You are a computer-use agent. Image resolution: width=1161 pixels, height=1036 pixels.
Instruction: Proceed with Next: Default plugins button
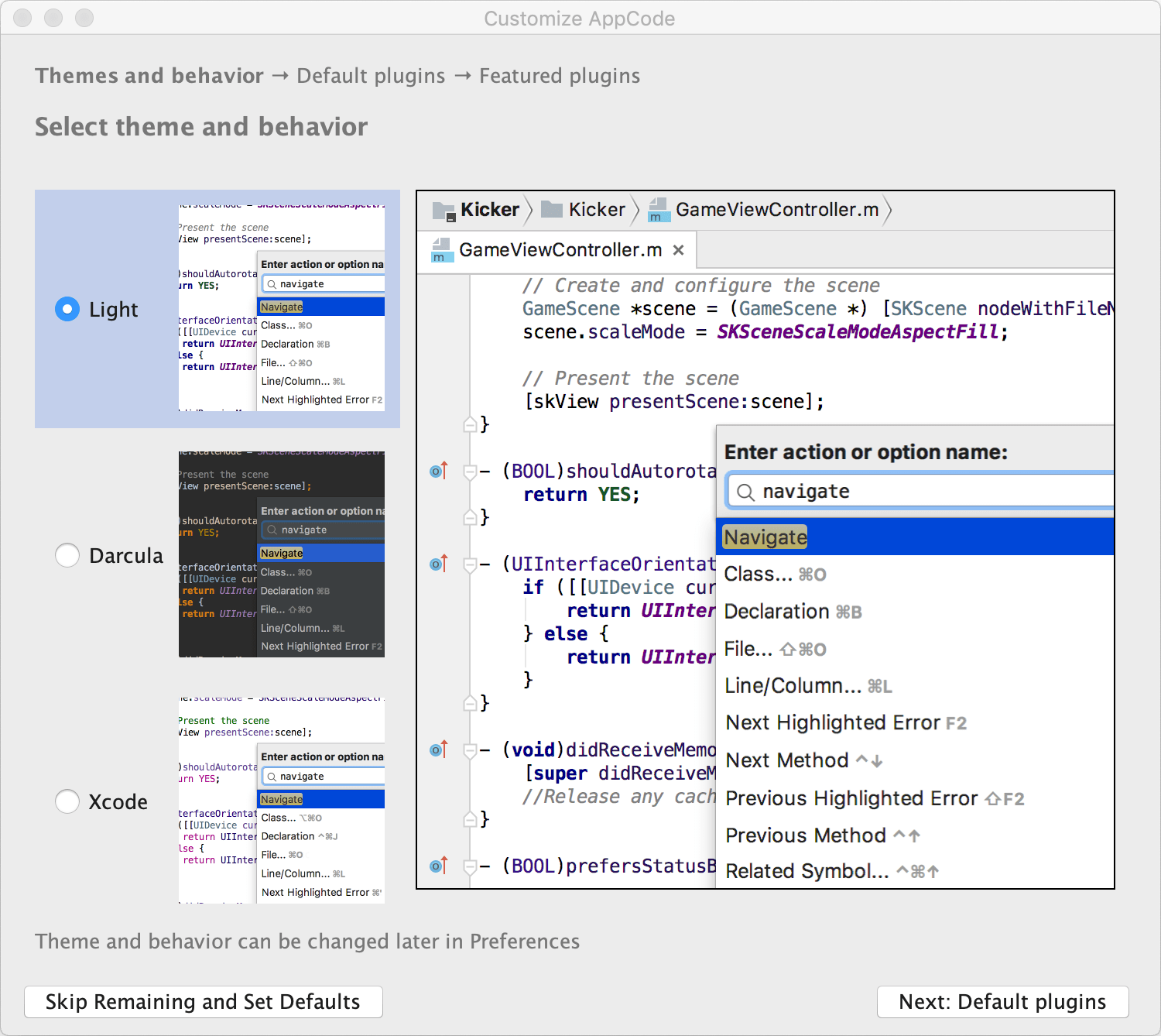pyautogui.click(x=1002, y=1002)
